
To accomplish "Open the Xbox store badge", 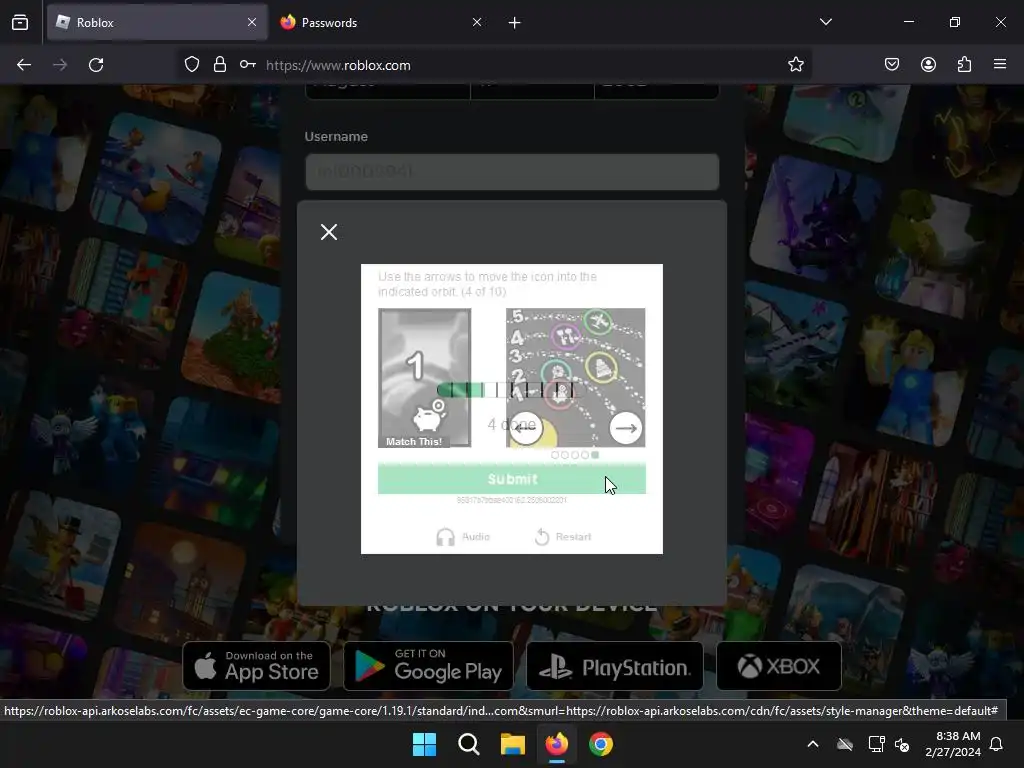I will coord(778,665).
